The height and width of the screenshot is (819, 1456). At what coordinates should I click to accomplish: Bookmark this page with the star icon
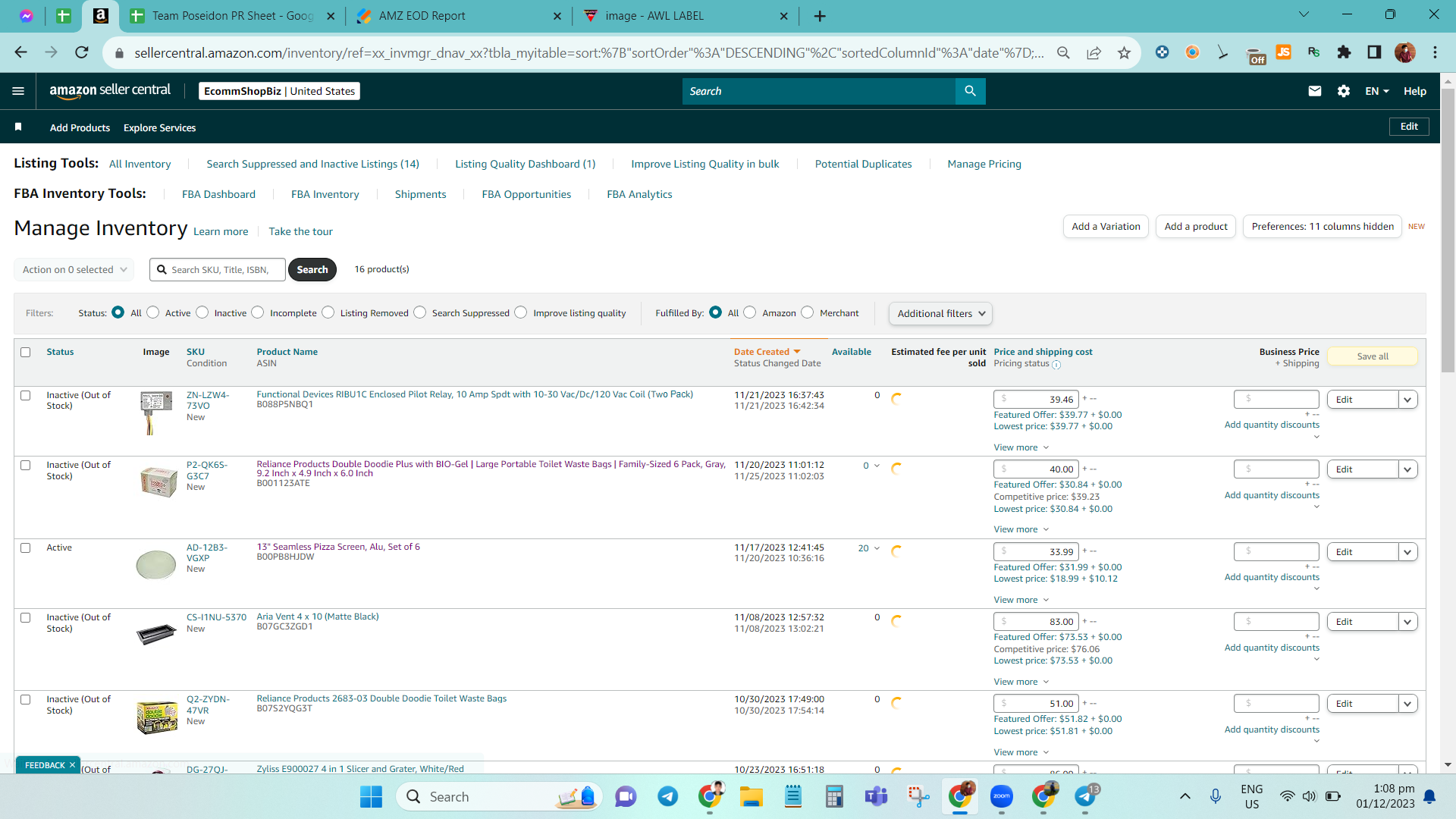point(1124,52)
